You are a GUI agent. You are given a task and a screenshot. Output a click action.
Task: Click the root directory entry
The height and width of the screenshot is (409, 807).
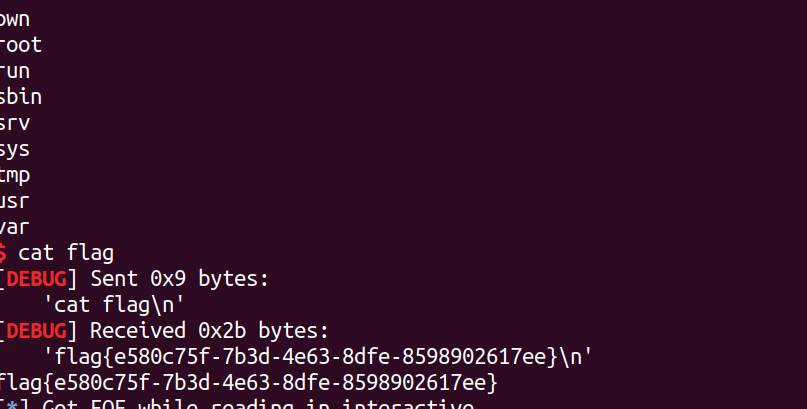pos(20,45)
